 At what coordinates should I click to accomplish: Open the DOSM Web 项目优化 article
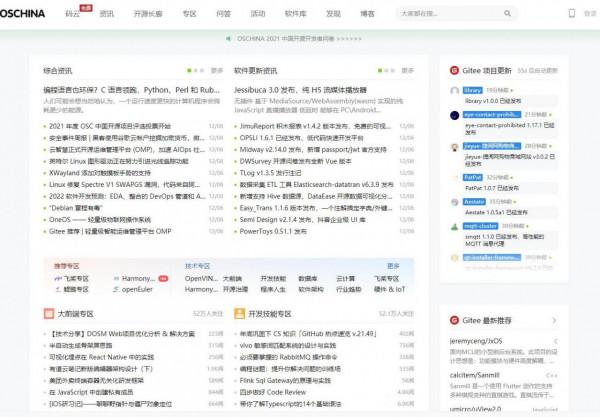point(122,334)
